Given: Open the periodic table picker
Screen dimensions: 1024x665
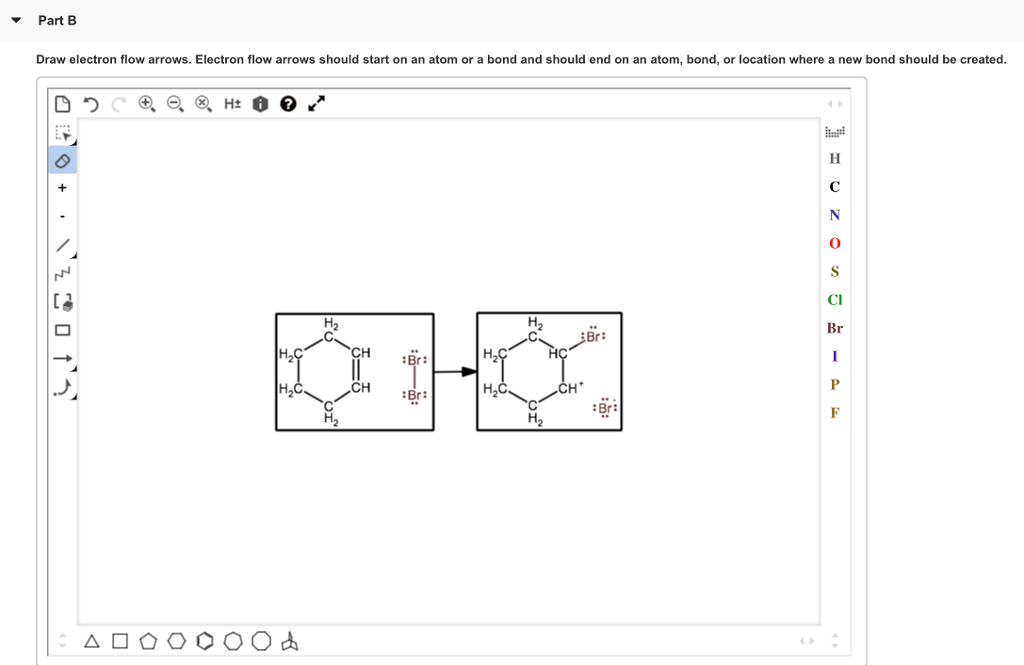Looking at the screenshot, I should 836,130.
